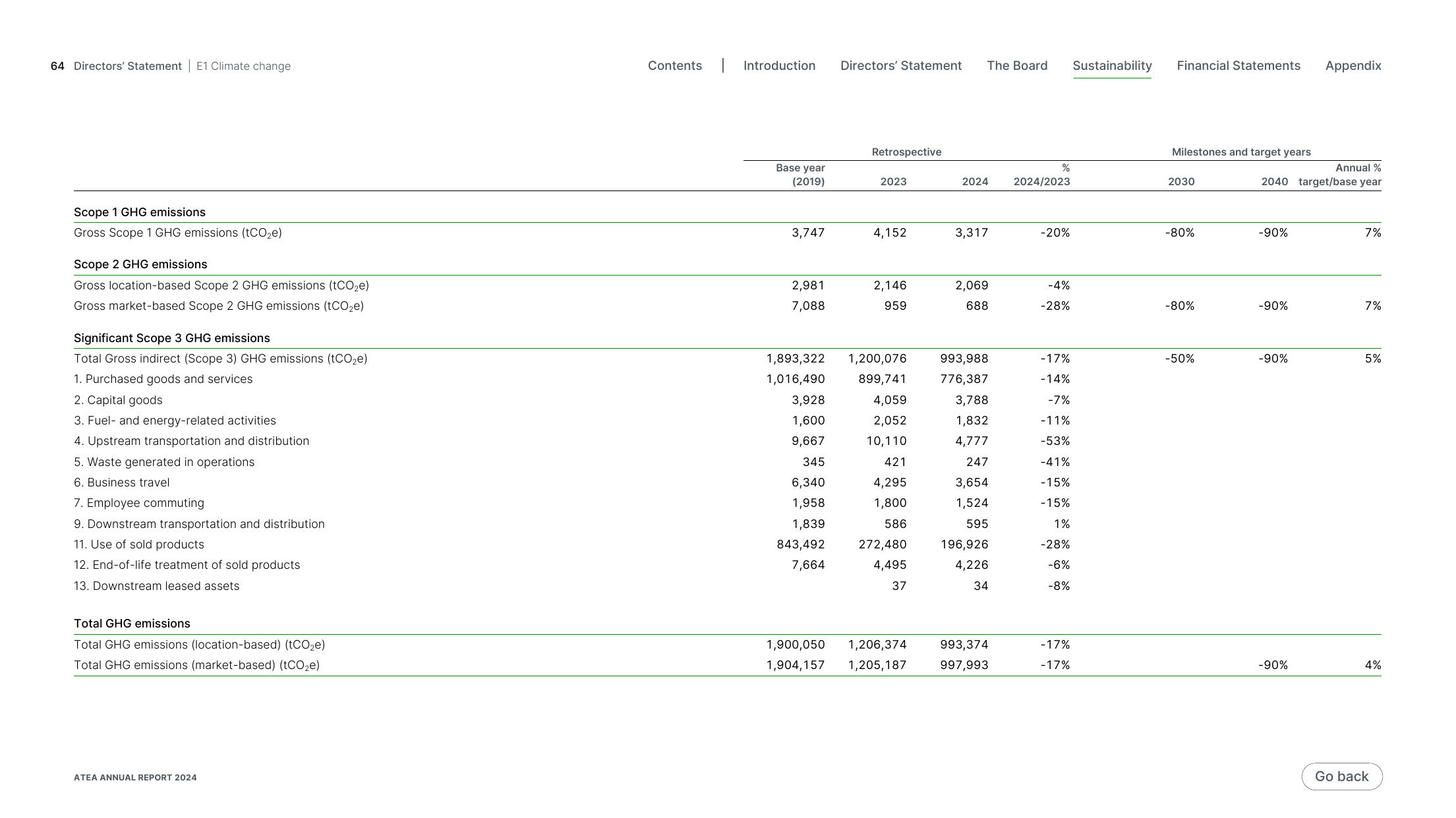Click Upstream transportation and distribution row
This screenshot has height=818, width=1456.
tap(191, 441)
